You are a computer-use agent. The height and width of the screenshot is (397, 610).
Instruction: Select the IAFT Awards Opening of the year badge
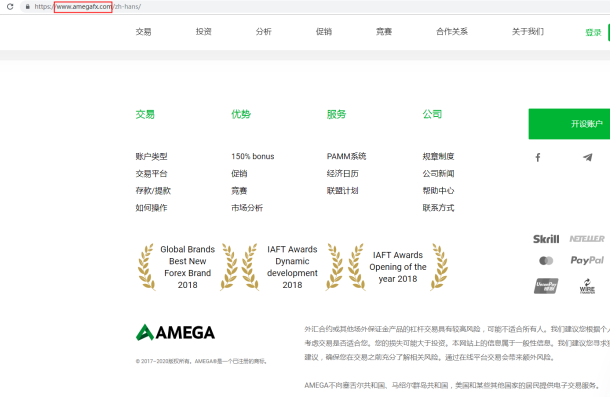(x=398, y=267)
